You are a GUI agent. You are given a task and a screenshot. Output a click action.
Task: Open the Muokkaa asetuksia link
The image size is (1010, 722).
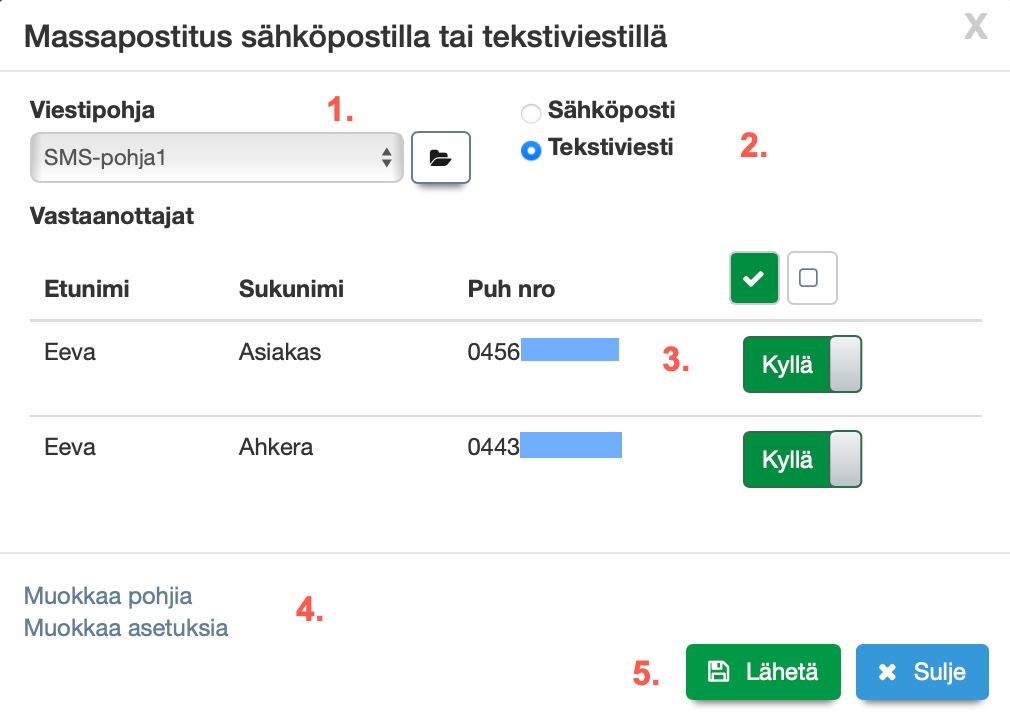pyautogui.click(x=126, y=628)
